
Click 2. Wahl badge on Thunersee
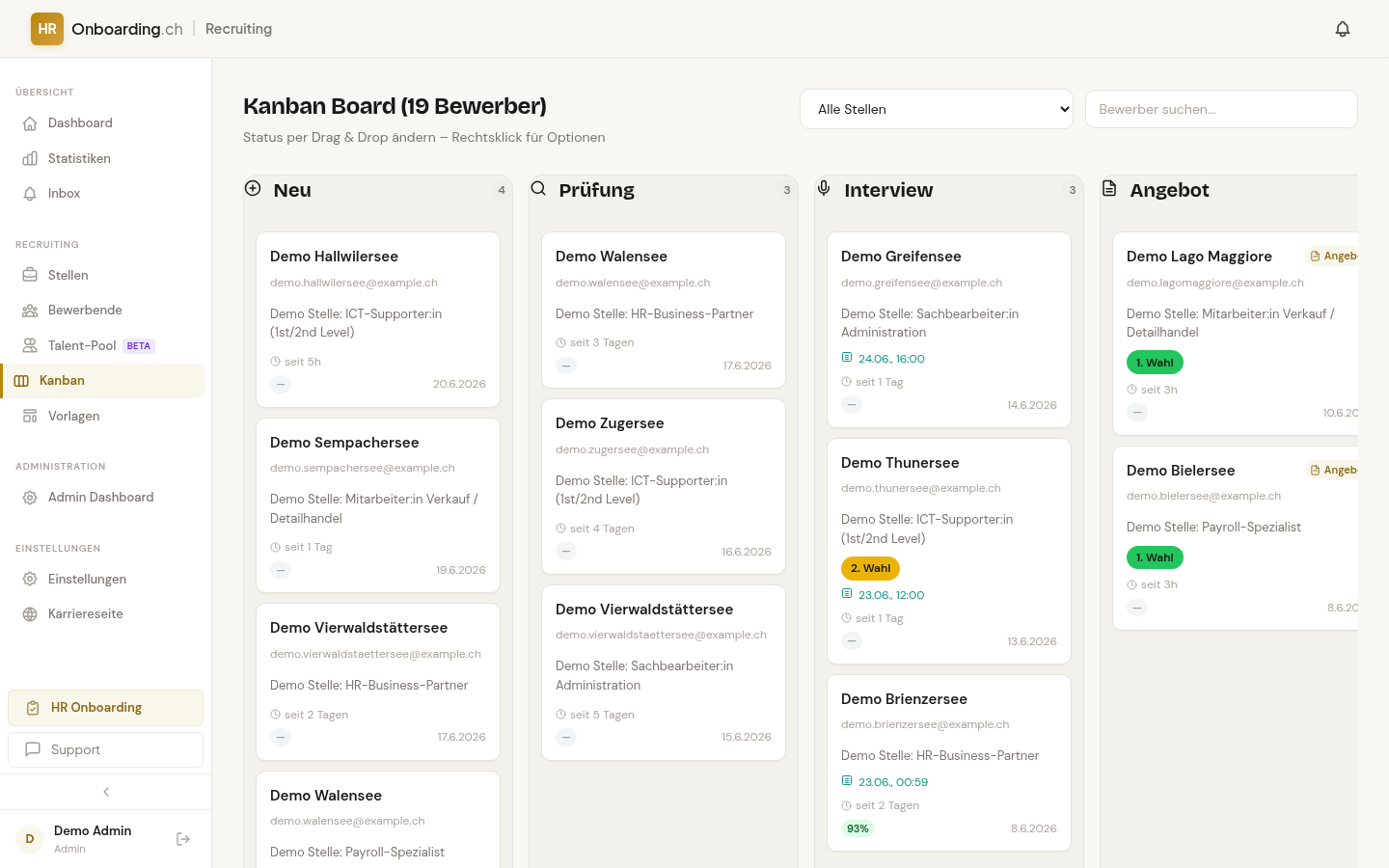(870, 568)
